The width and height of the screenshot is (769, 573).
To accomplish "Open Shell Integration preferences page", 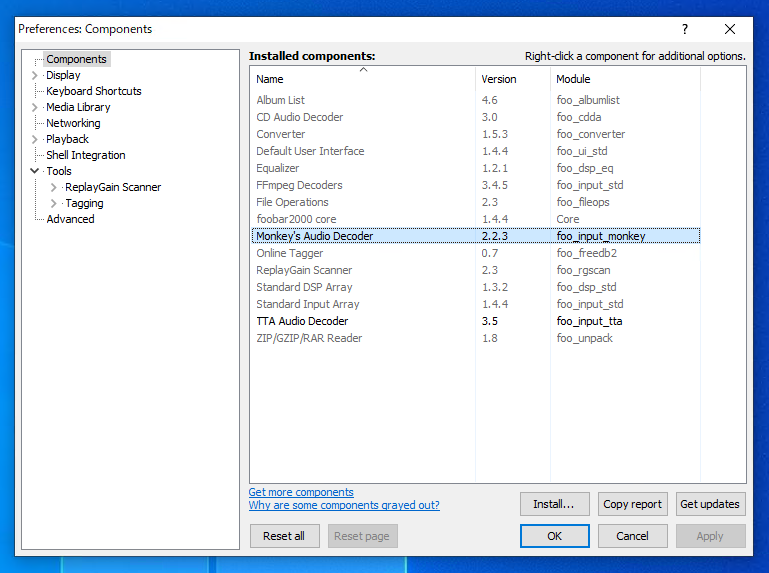I will pyautogui.click(x=86, y=156).
